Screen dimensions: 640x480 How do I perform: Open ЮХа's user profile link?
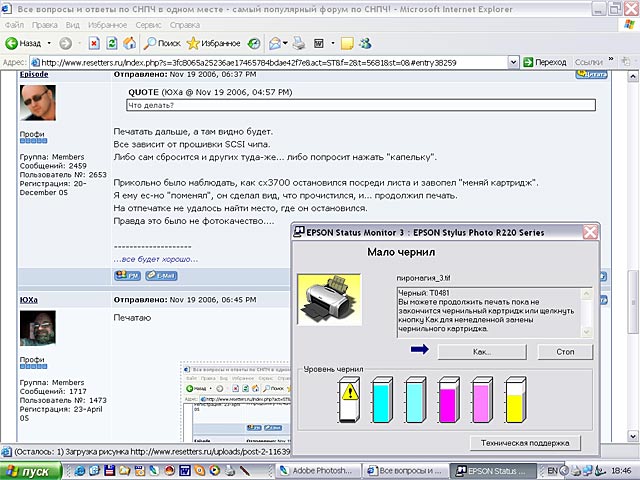(x=29, y=300)
